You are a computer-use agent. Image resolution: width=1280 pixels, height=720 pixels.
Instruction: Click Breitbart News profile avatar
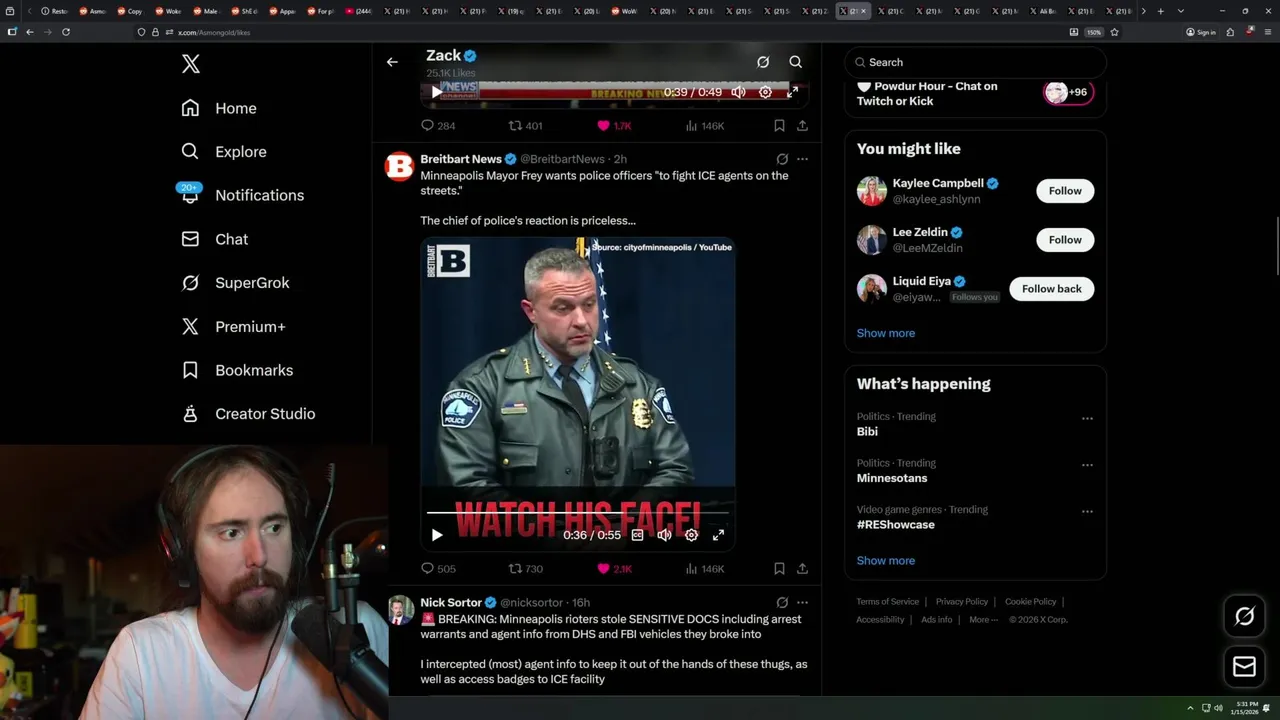(400, 166)
